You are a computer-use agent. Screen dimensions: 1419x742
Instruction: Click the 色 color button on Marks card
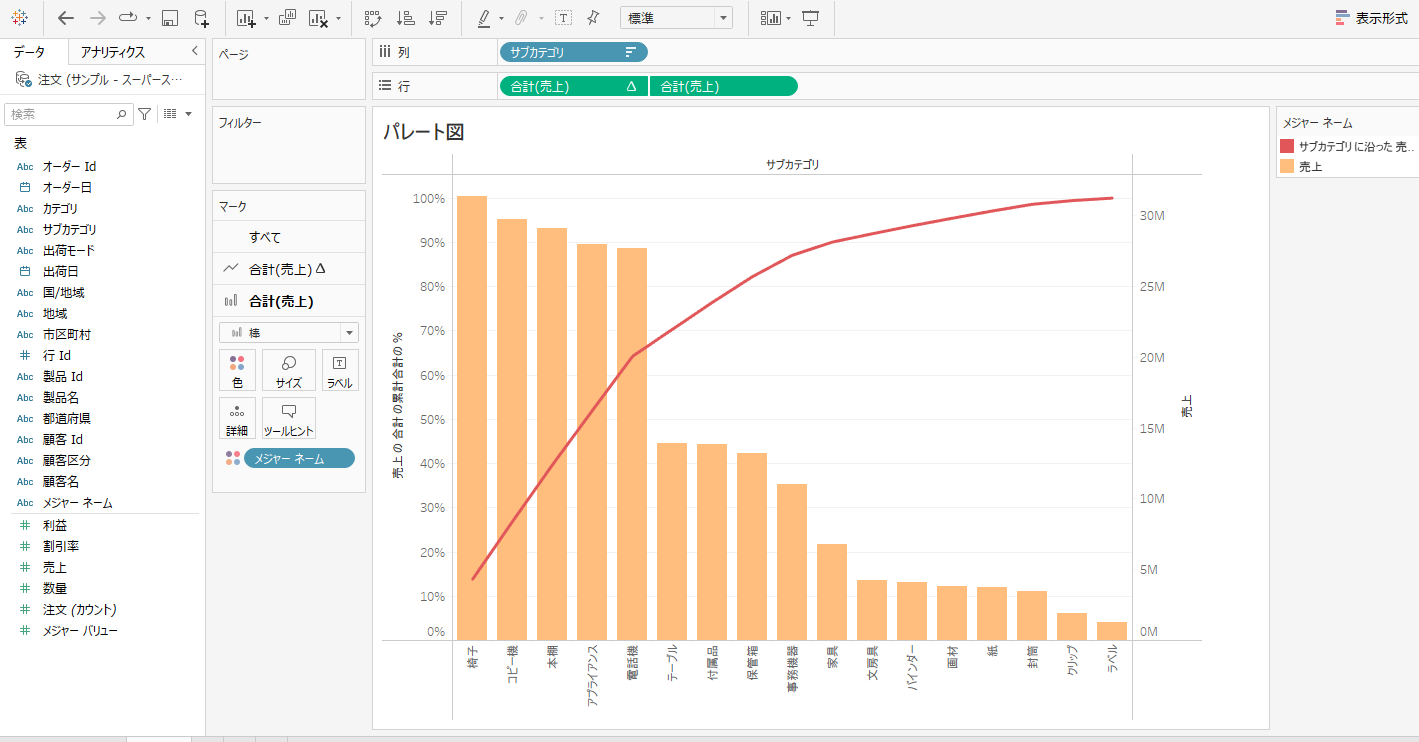click(237, 370)
